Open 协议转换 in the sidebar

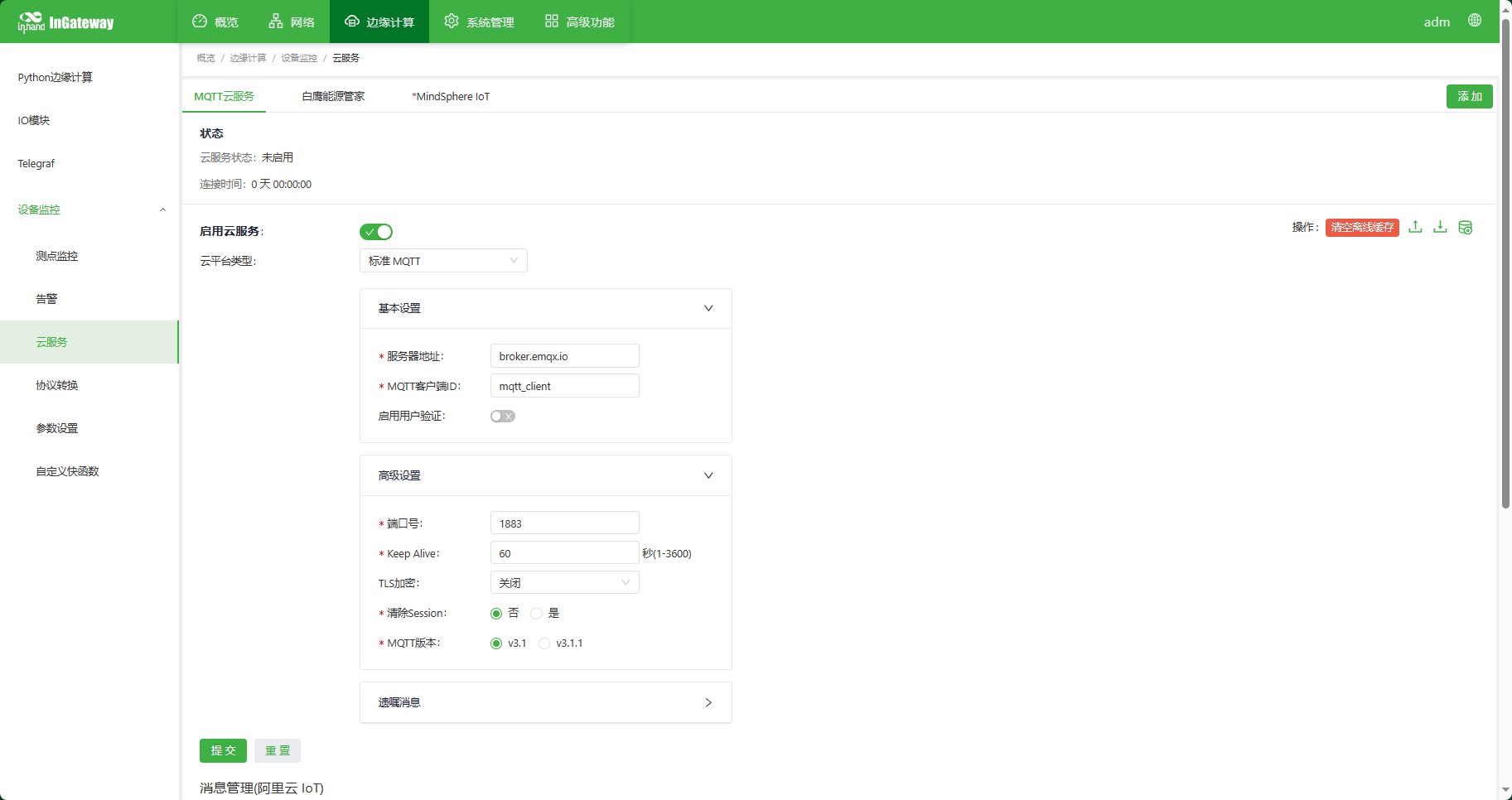tap(57, 385)
